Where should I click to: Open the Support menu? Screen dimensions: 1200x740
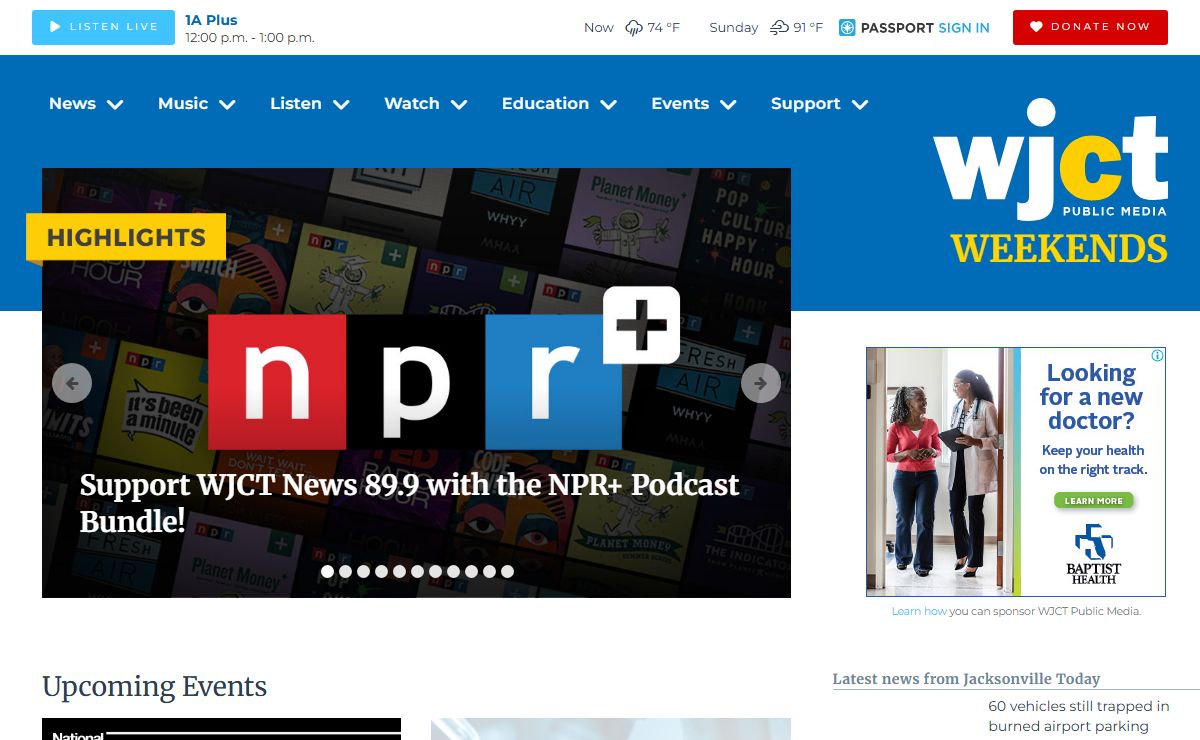pos(806,104)
